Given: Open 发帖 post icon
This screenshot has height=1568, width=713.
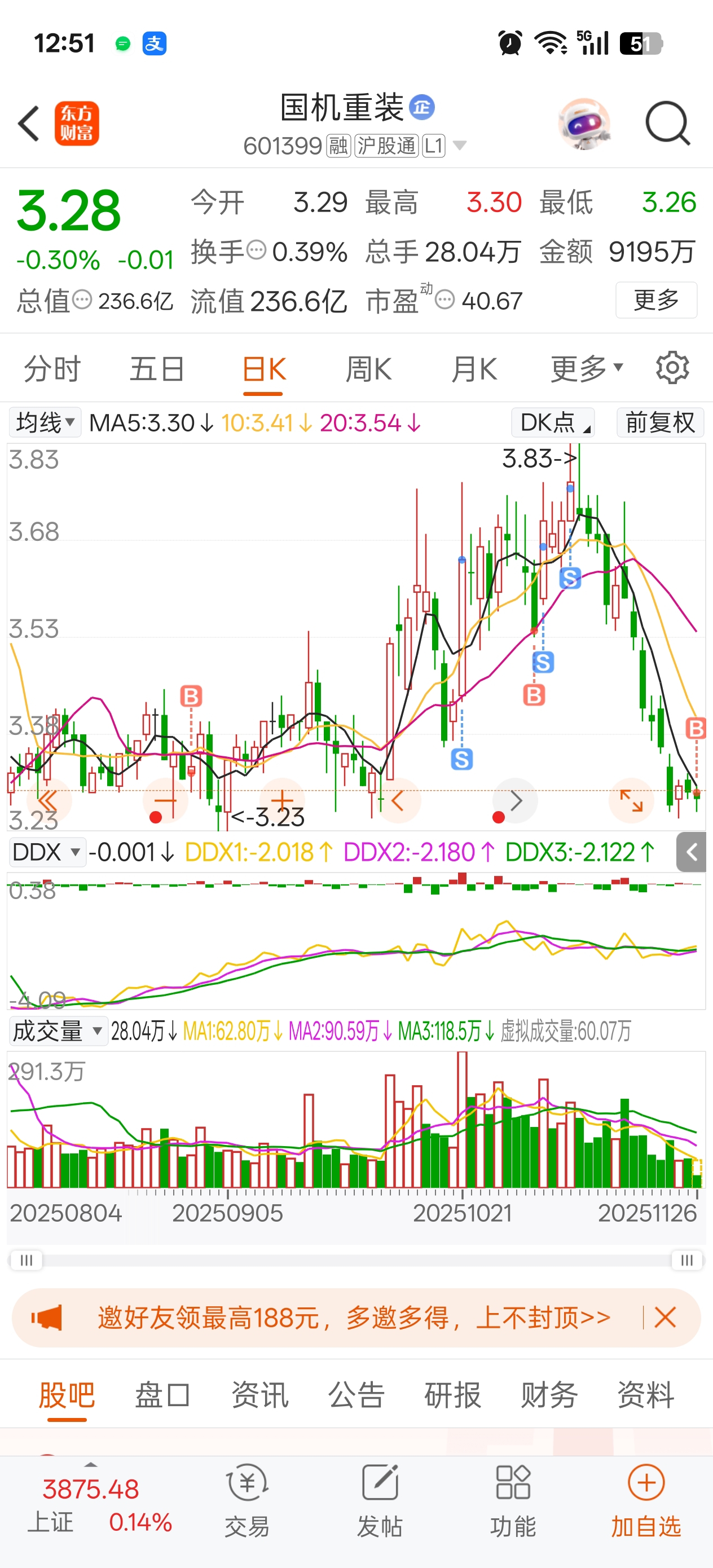Looking at the screenshot, I should pyautogui.click(x=379, y=1501).
